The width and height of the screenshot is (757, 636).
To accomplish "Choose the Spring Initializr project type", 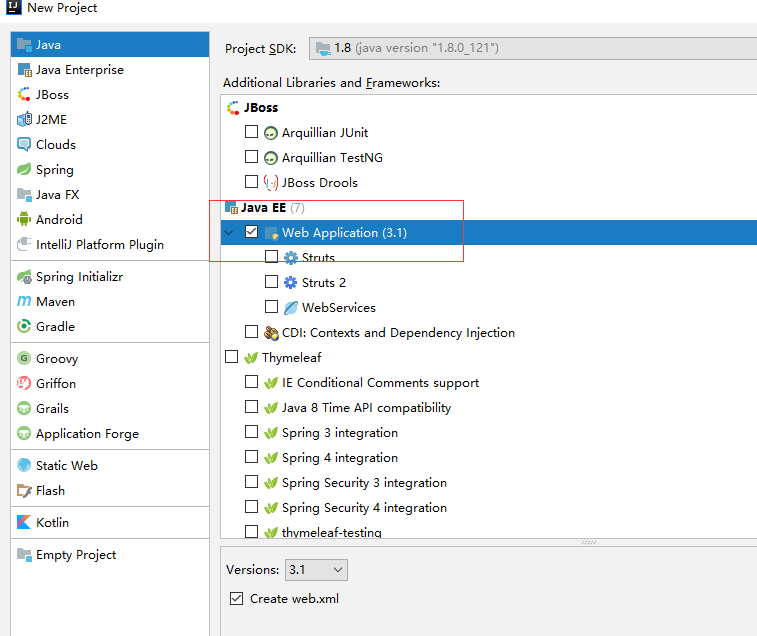I will (110, 277).
